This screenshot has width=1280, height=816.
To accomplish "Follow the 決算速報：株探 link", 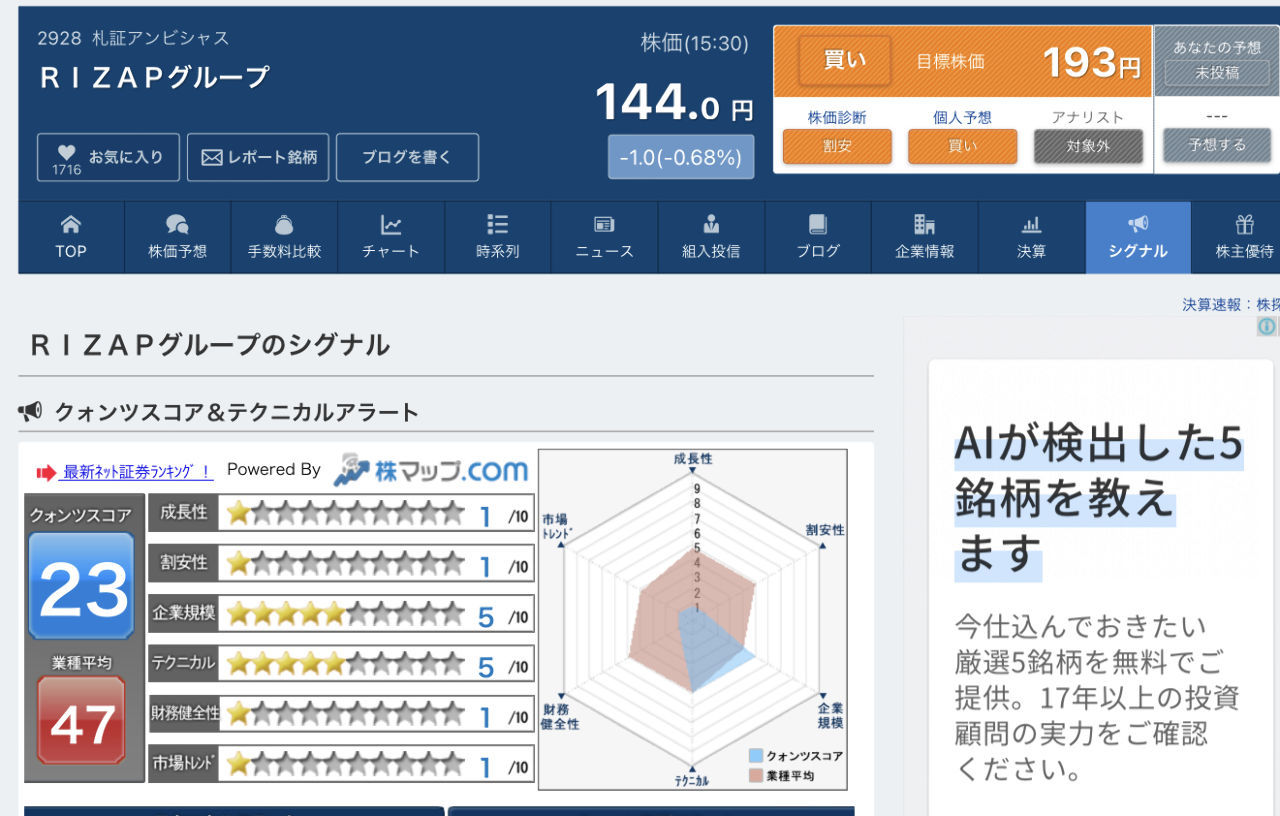I will coord(1227,304).
